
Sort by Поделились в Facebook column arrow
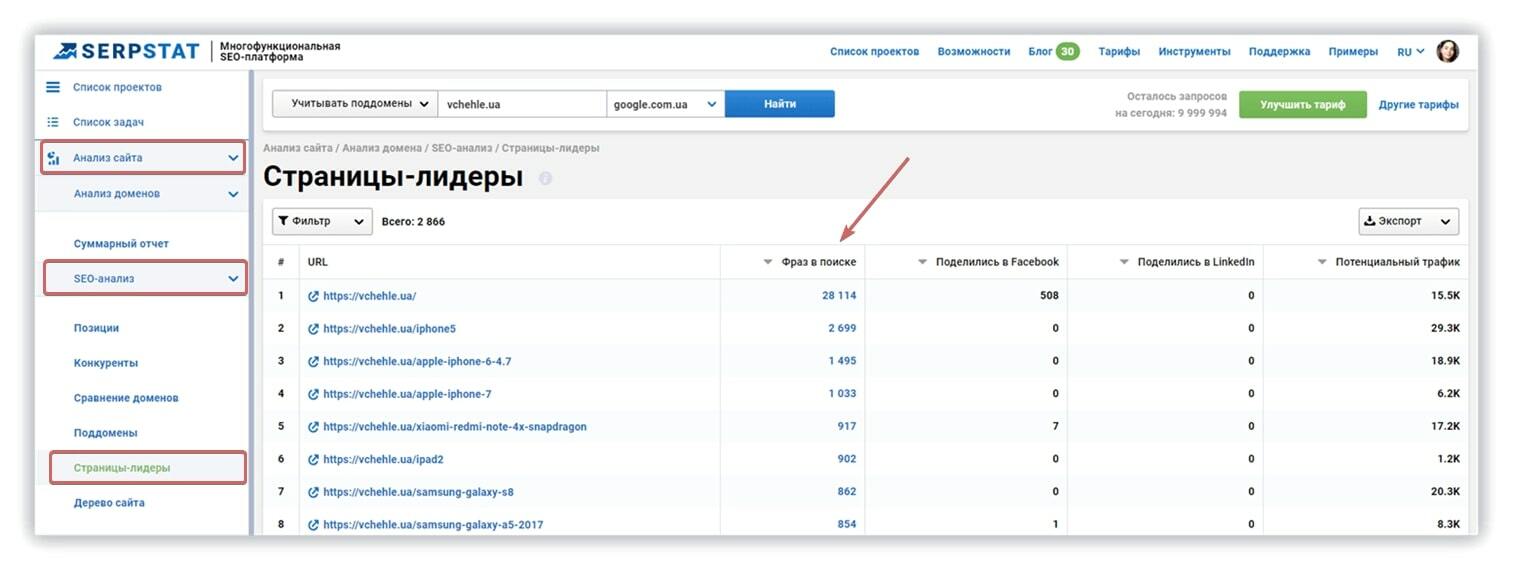[923, 262]
